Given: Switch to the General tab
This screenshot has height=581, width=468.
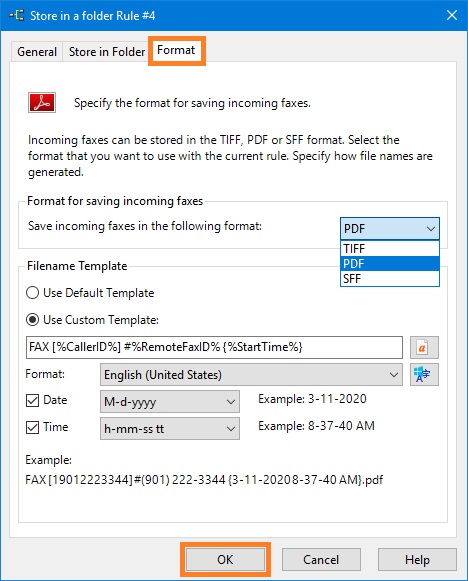Looking at the screenshot, I should [x=37, y=52].
